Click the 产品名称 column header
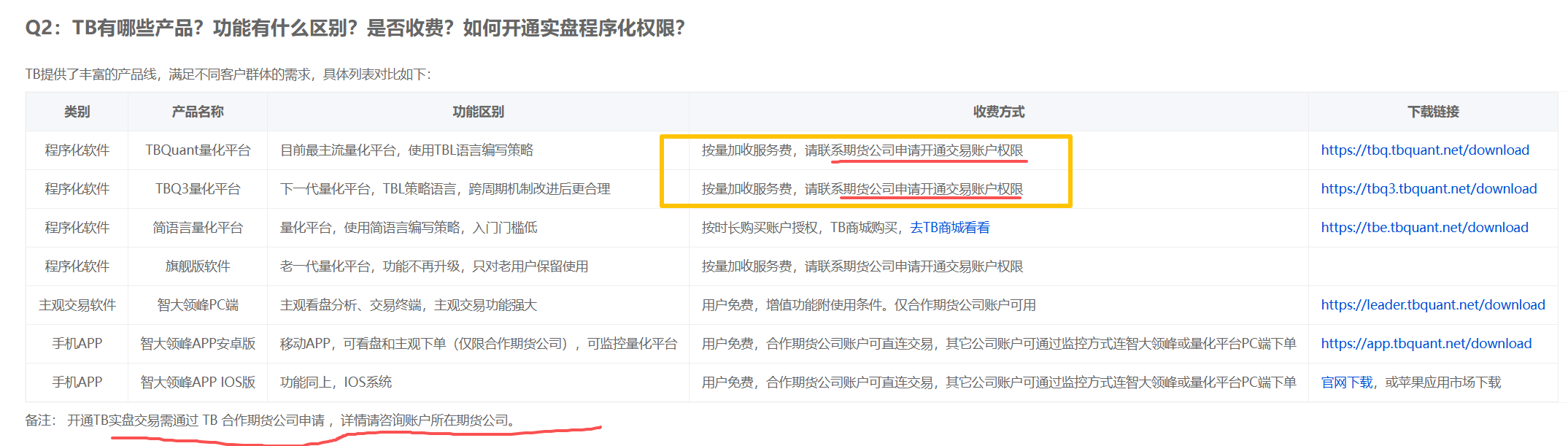This screenshot has height=446, width=1568. [x=197, y=112]
